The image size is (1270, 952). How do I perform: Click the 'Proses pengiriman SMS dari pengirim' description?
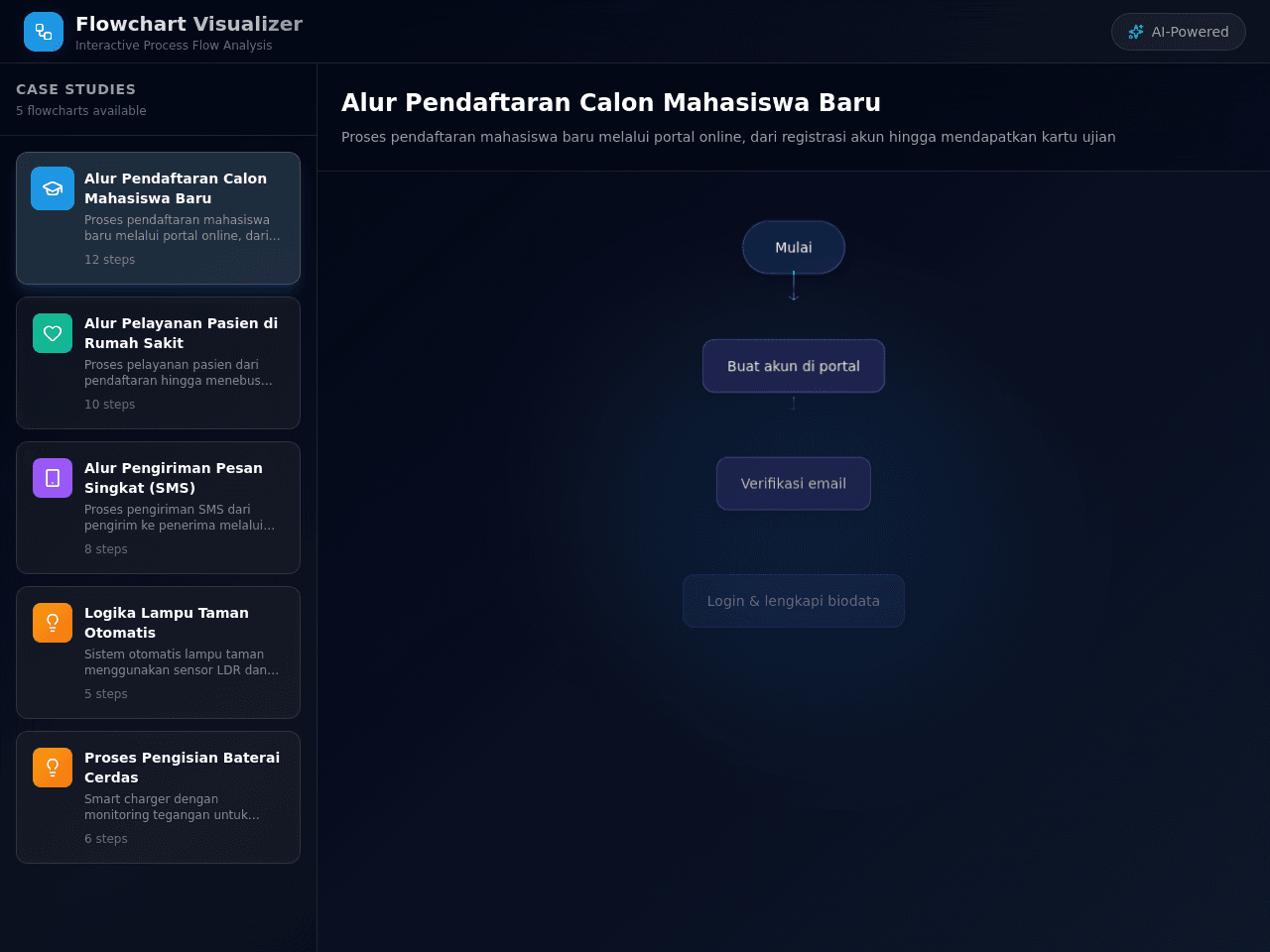pyautogui.click(x=180, y=518)
